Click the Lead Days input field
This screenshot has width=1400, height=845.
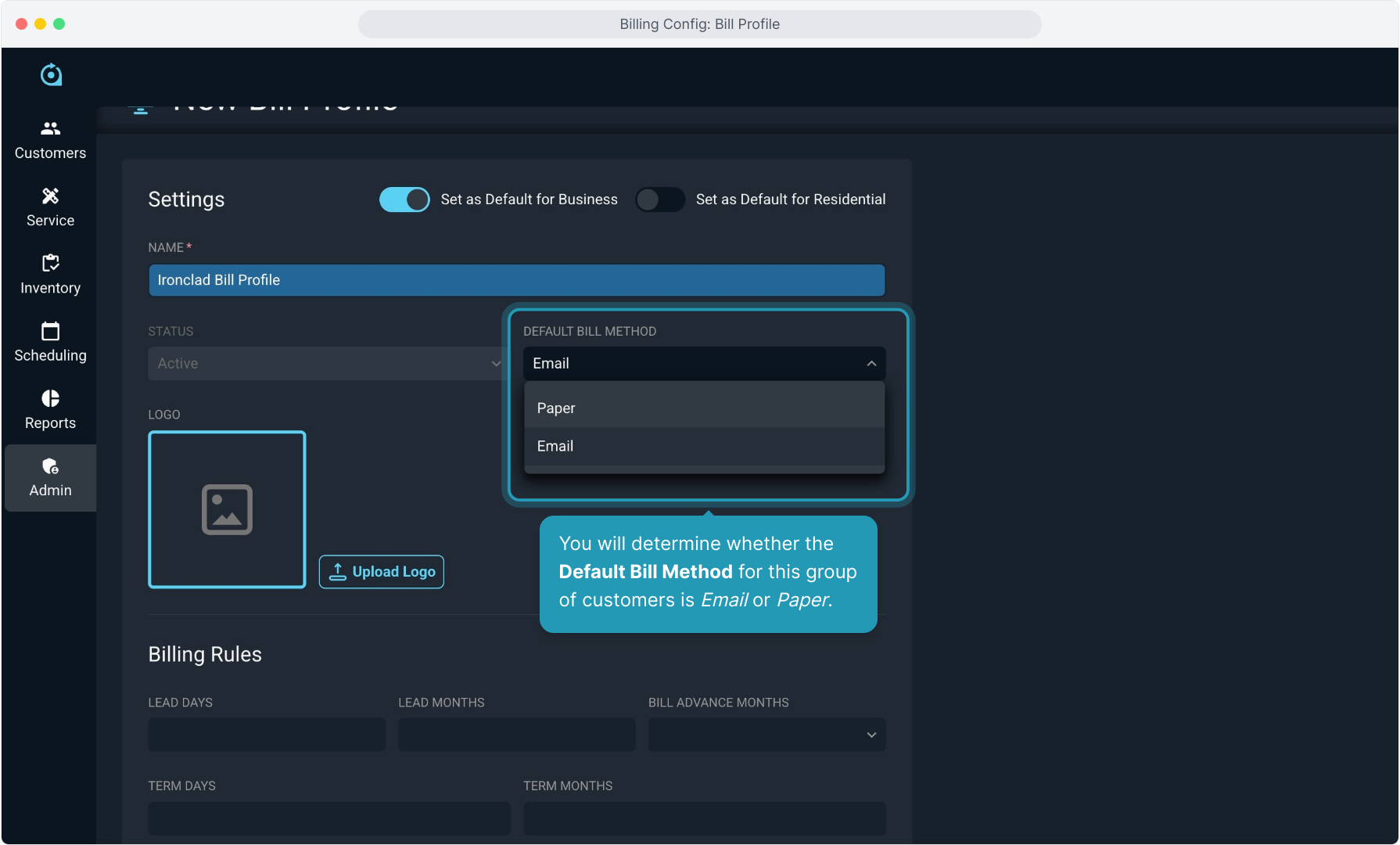267,735
